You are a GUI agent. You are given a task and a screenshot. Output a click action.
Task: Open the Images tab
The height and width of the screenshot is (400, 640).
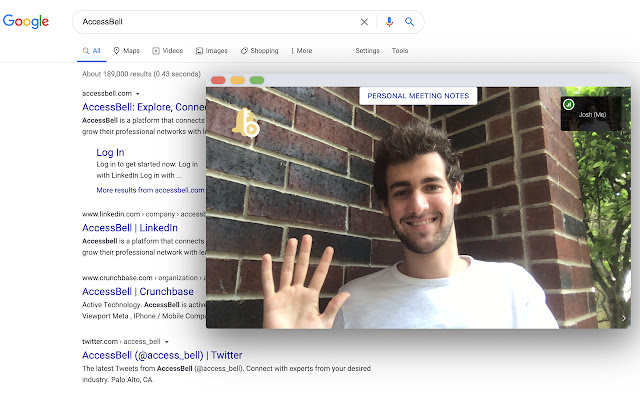(x=212, y=51)
